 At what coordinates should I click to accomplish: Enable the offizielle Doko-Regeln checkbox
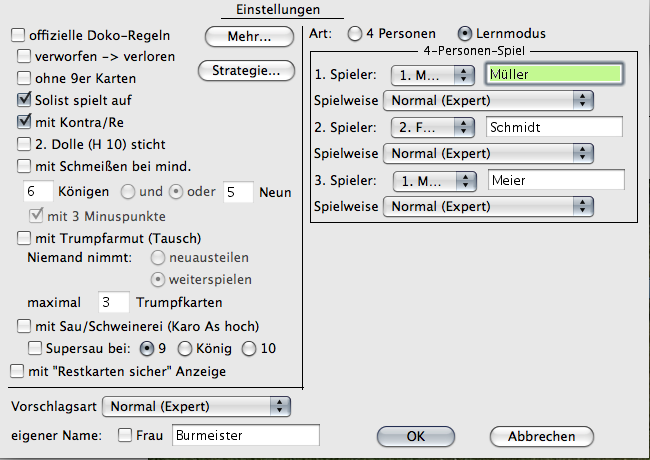(18, 35)
